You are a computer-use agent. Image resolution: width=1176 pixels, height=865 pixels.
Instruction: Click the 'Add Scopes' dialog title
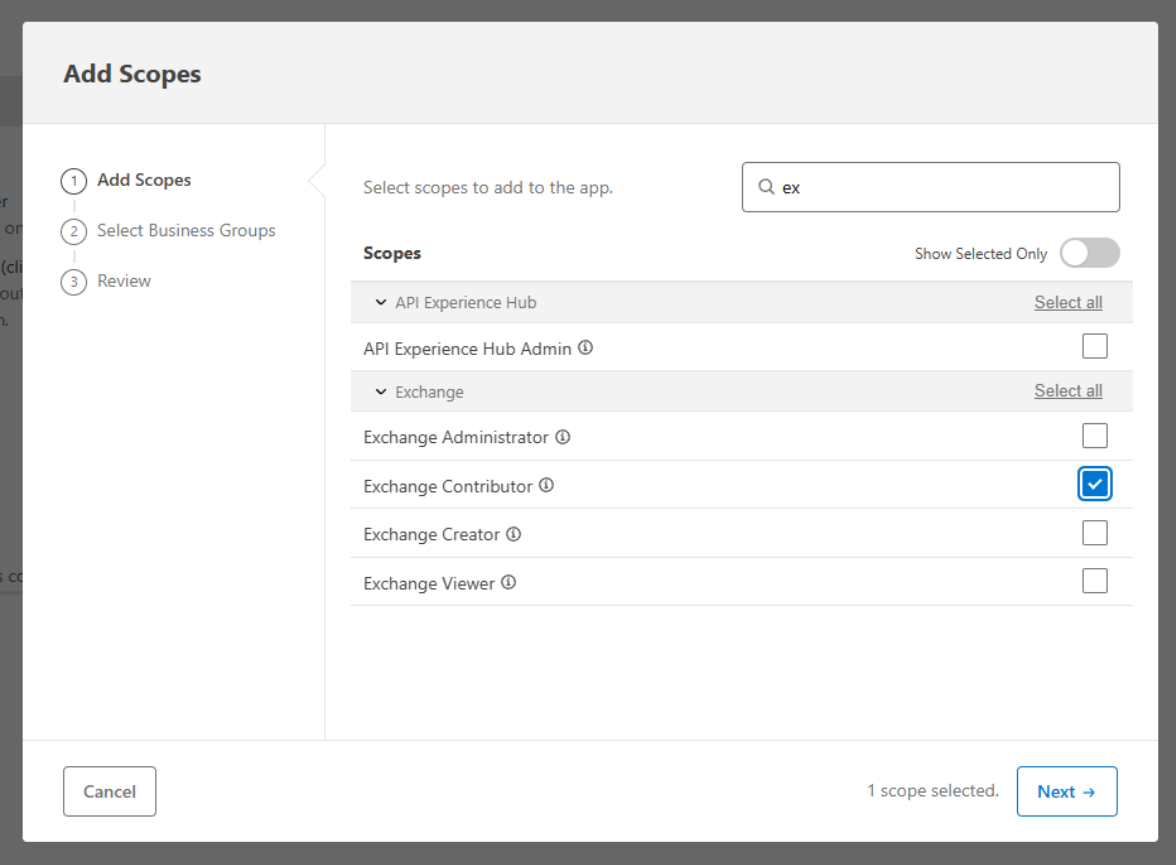132,74
